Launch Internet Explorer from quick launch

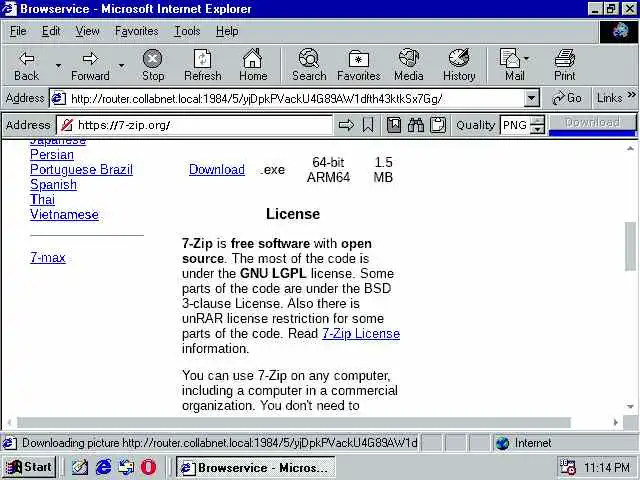tap(103, 467)
